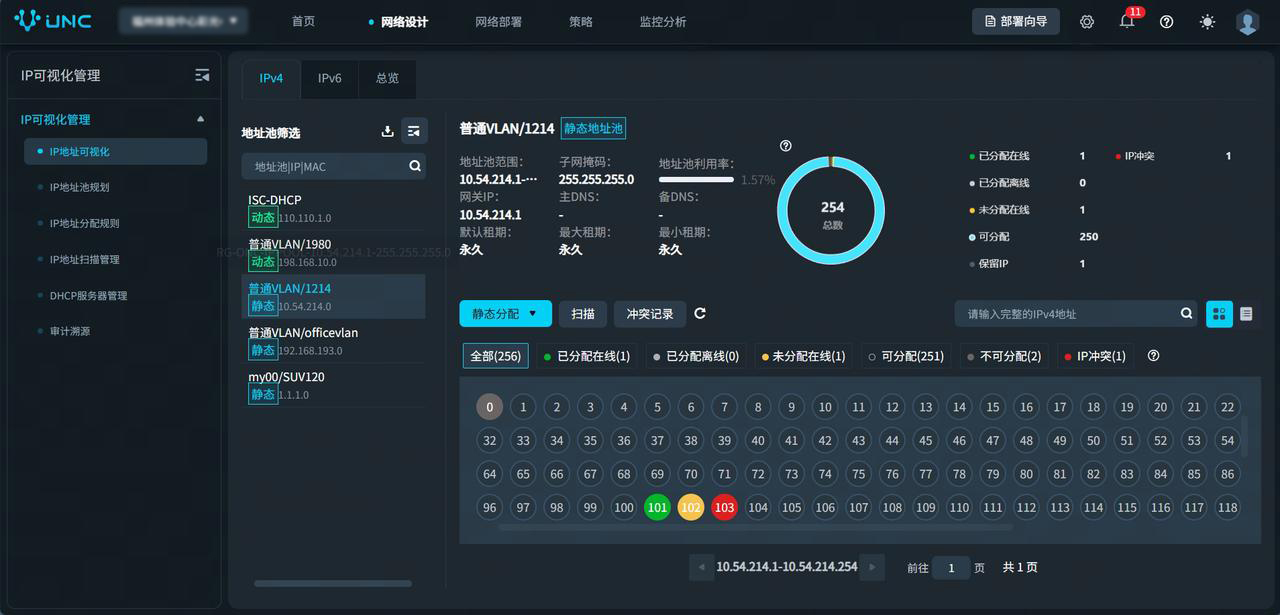The width and height of the screenshot is (1280, 615).
Task: Open the notification bell with 11 alerts
Action: (1127, 21)
